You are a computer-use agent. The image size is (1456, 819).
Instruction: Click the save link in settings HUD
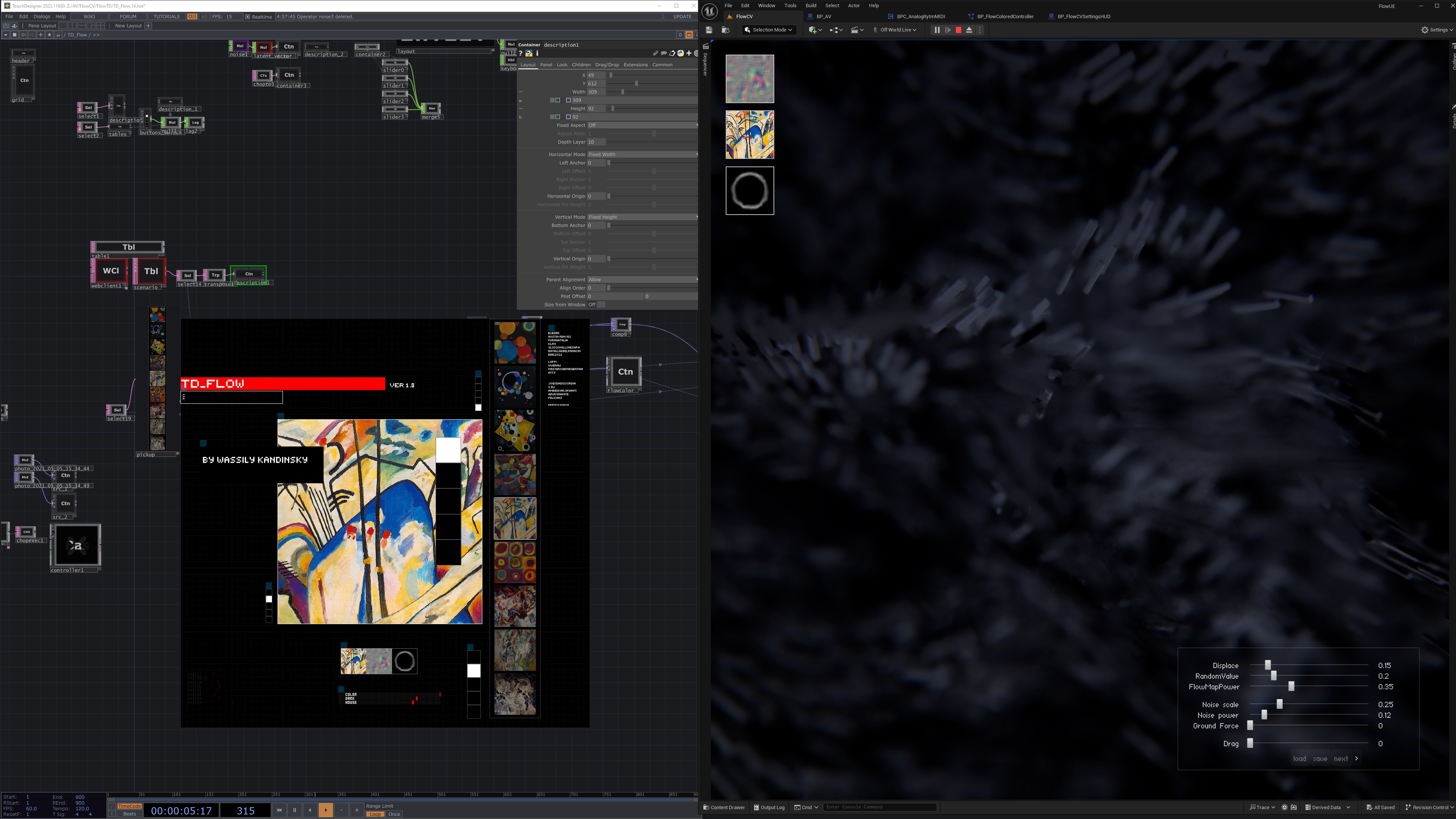coord(1320,758)
